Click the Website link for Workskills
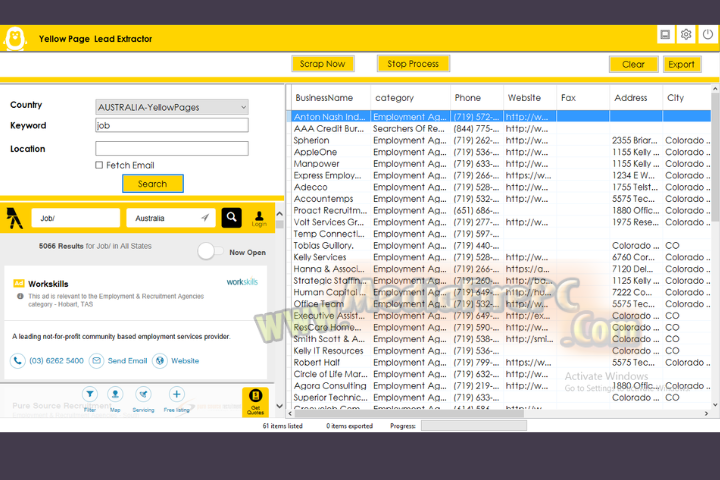The image size is (720, 480). (185, 361)
